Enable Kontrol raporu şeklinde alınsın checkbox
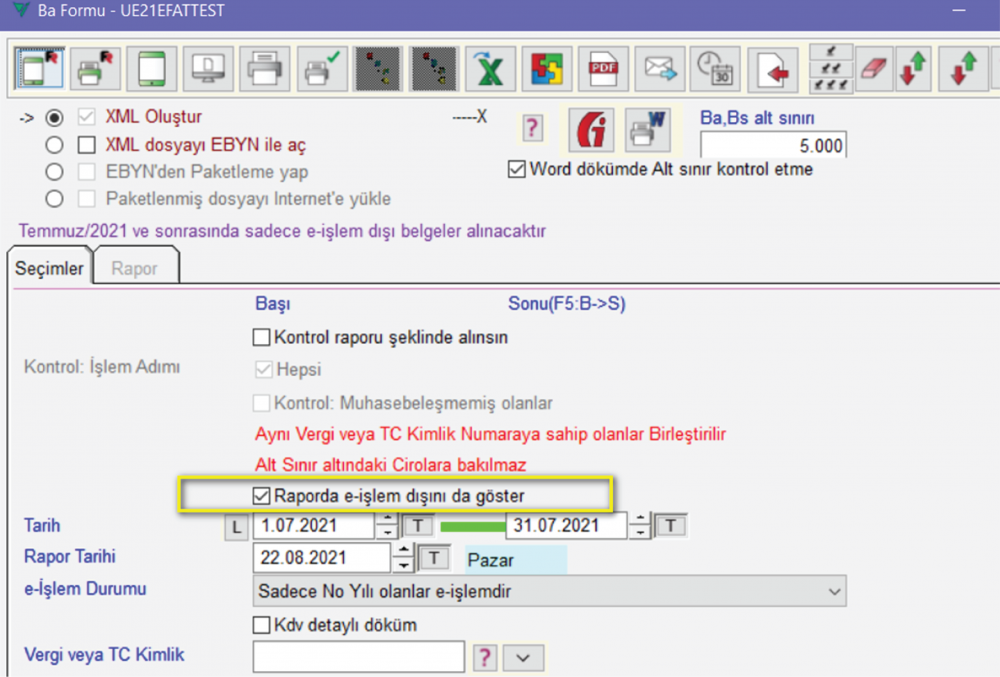 click(x=263, y=337)
